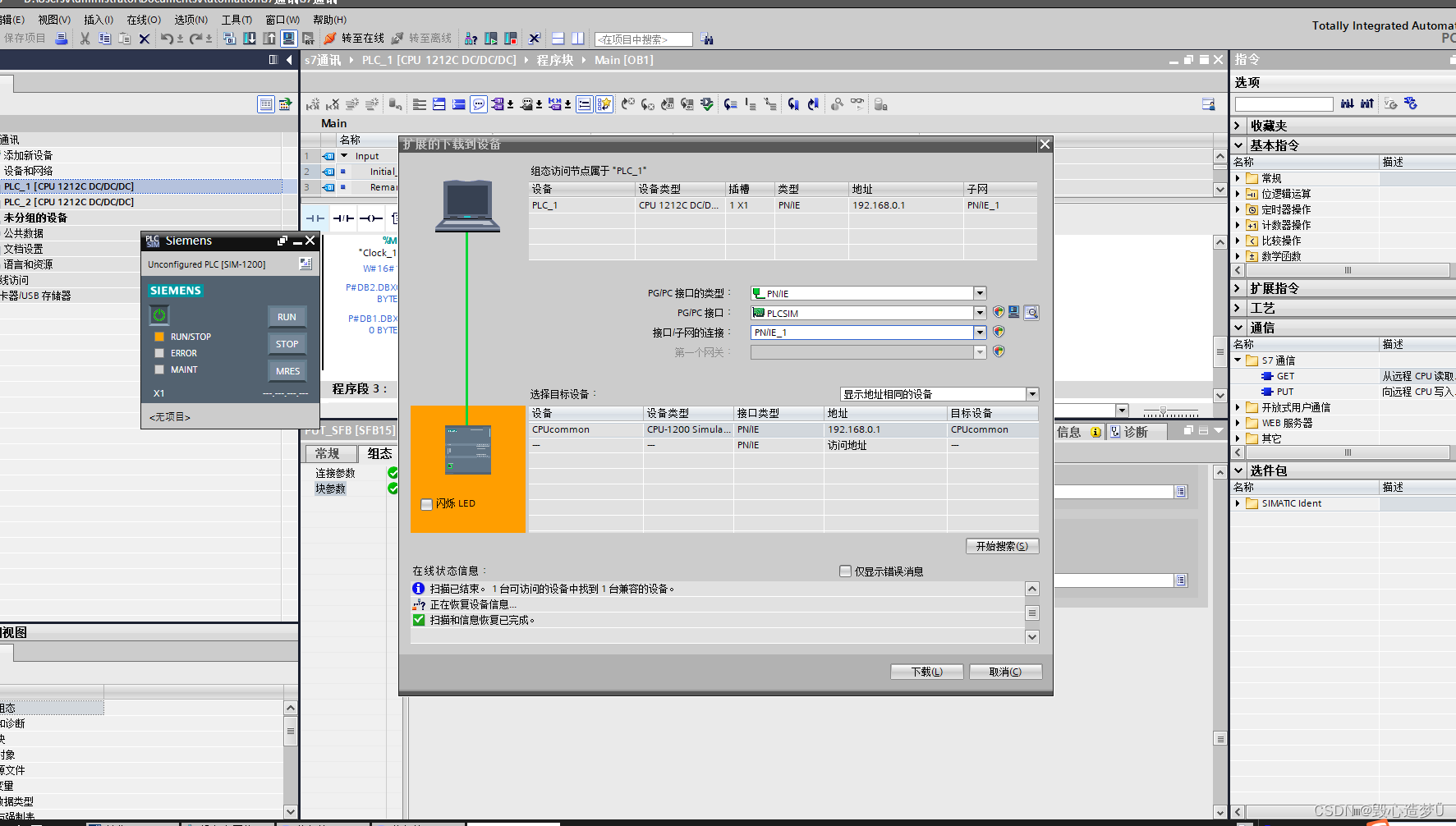
Task: Click the accessible devices icon
Action: [471, 39]
